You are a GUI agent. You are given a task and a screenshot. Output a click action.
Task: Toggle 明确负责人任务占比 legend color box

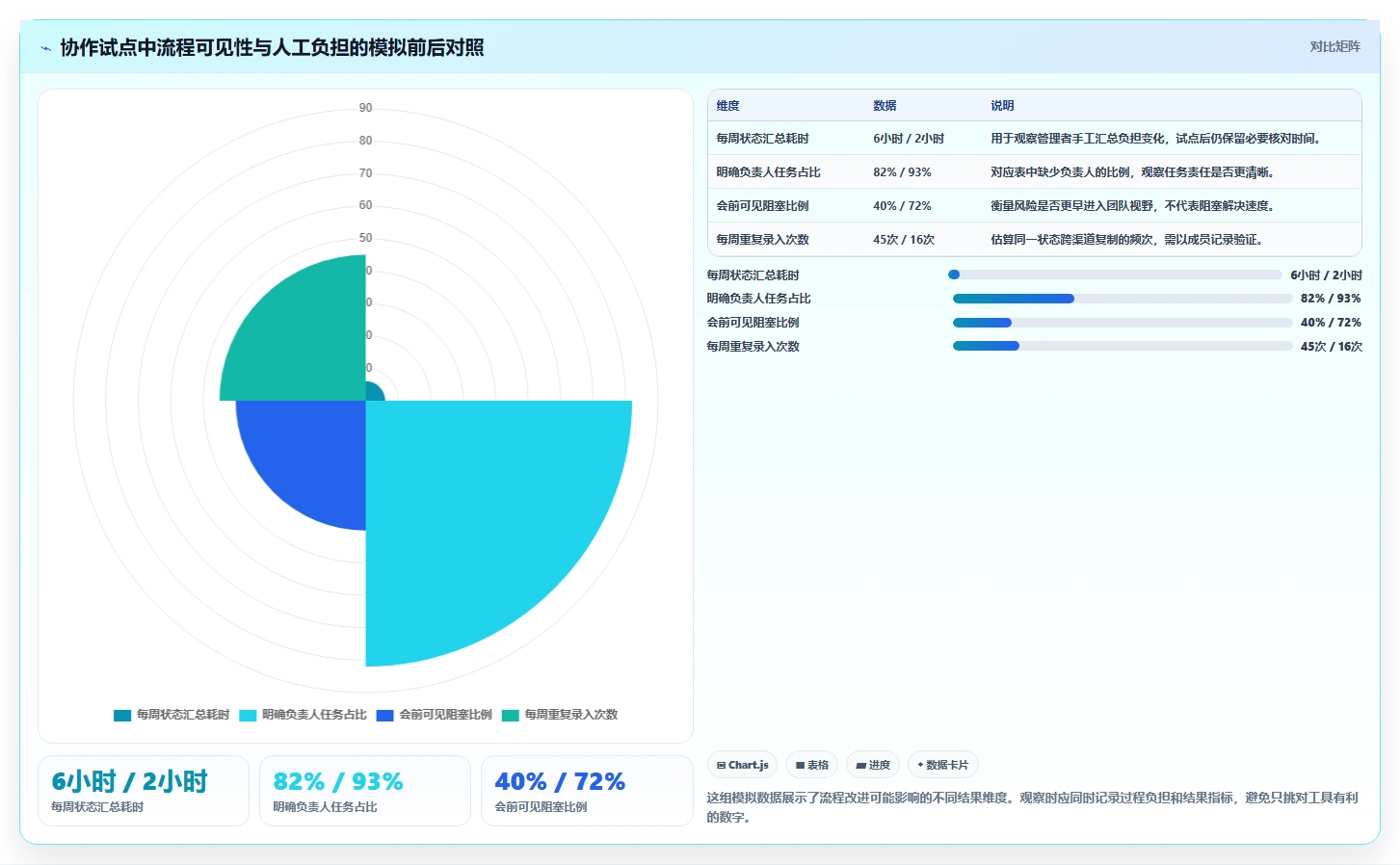pos(248,715)
